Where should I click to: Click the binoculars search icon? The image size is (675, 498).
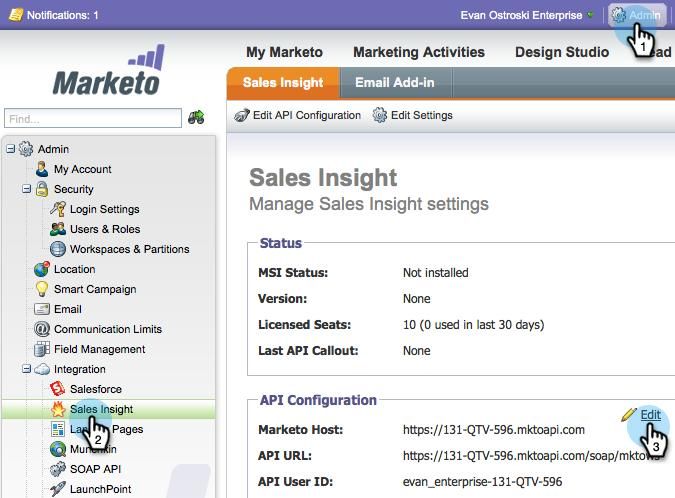pos(196,118)
